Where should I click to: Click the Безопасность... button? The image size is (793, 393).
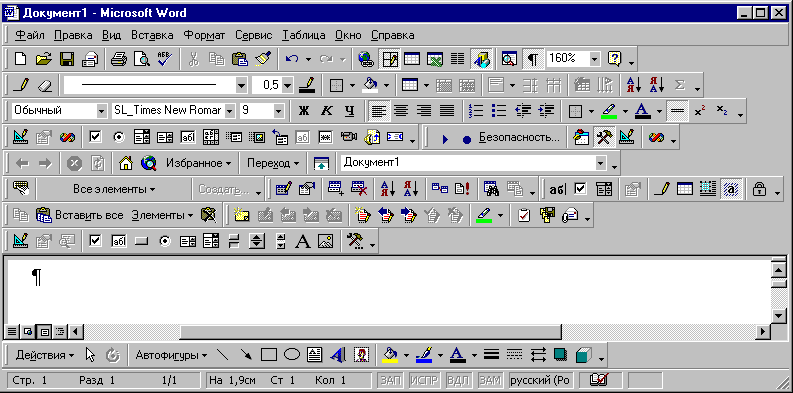519,137
